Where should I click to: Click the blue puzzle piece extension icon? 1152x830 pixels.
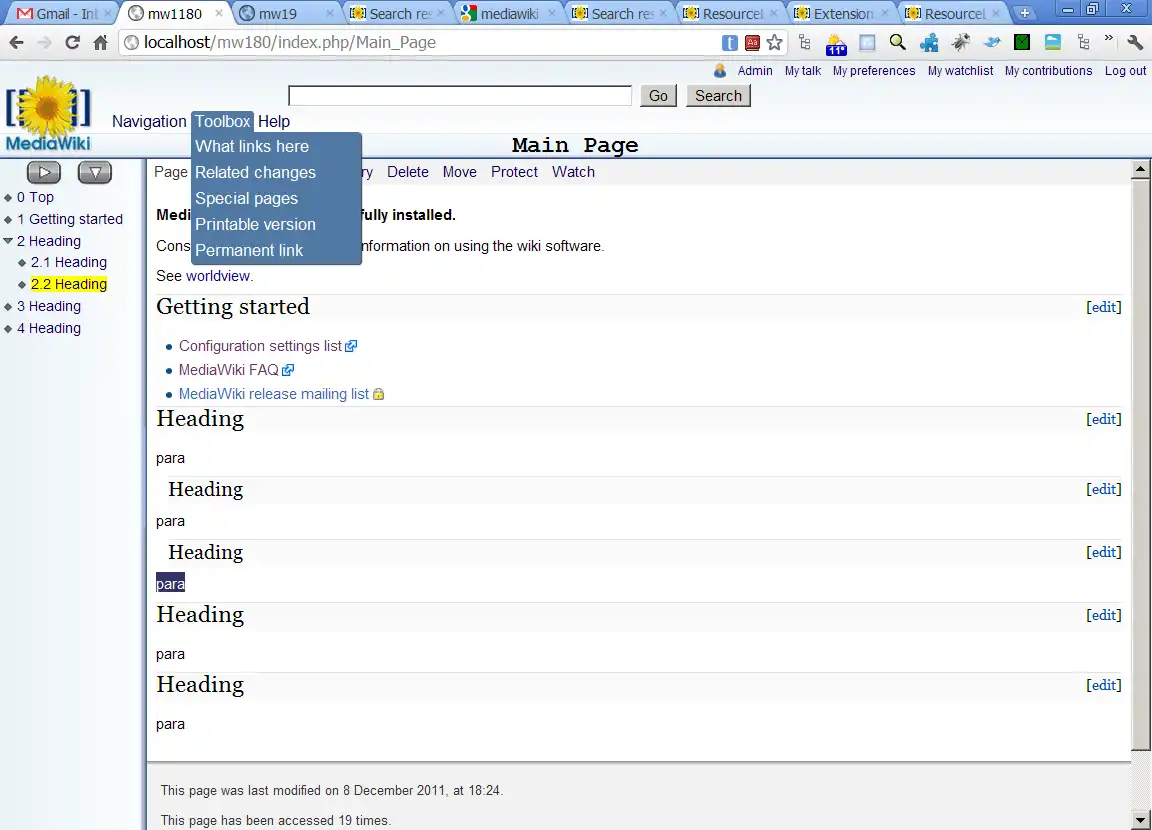pyautogui.click(x=929, y=43)
